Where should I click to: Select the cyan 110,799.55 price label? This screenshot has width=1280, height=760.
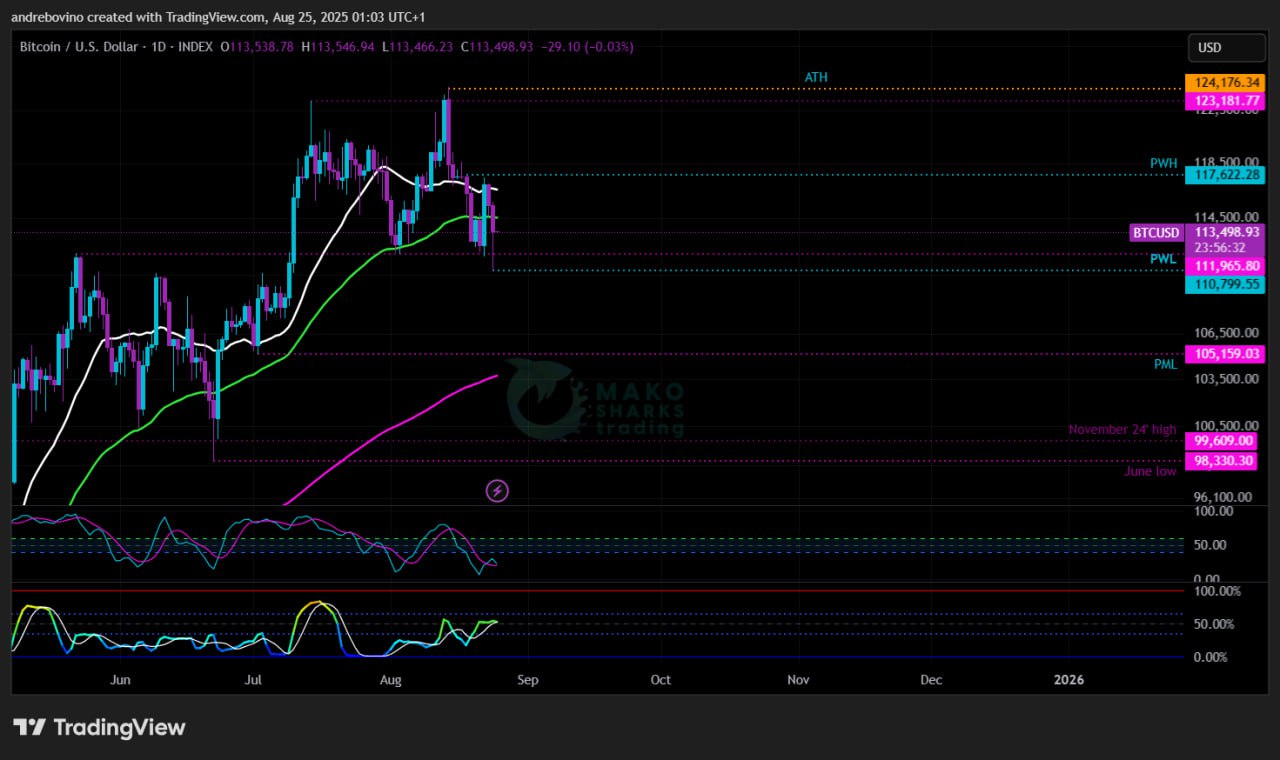tap(1224, 285)
